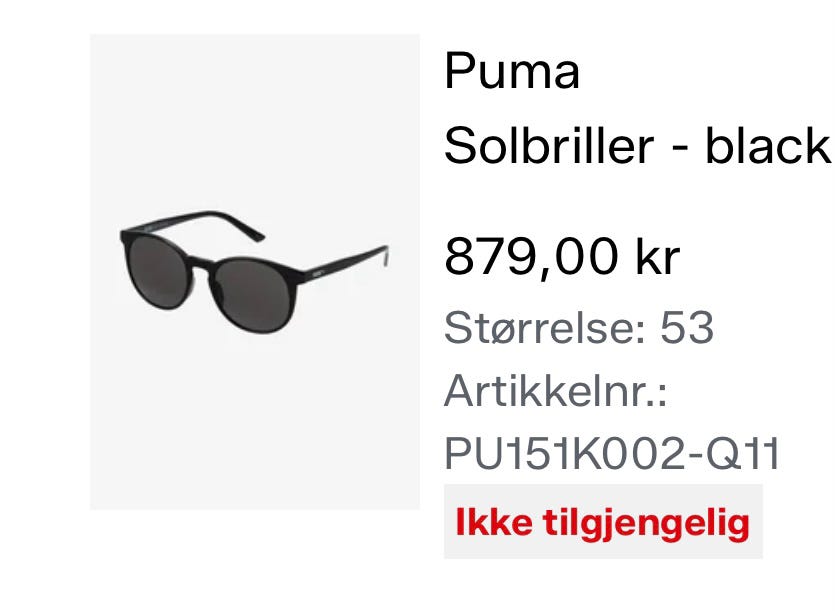
Task: Click the 'Artikkelnr.:' label
Action: coord(555,391)
